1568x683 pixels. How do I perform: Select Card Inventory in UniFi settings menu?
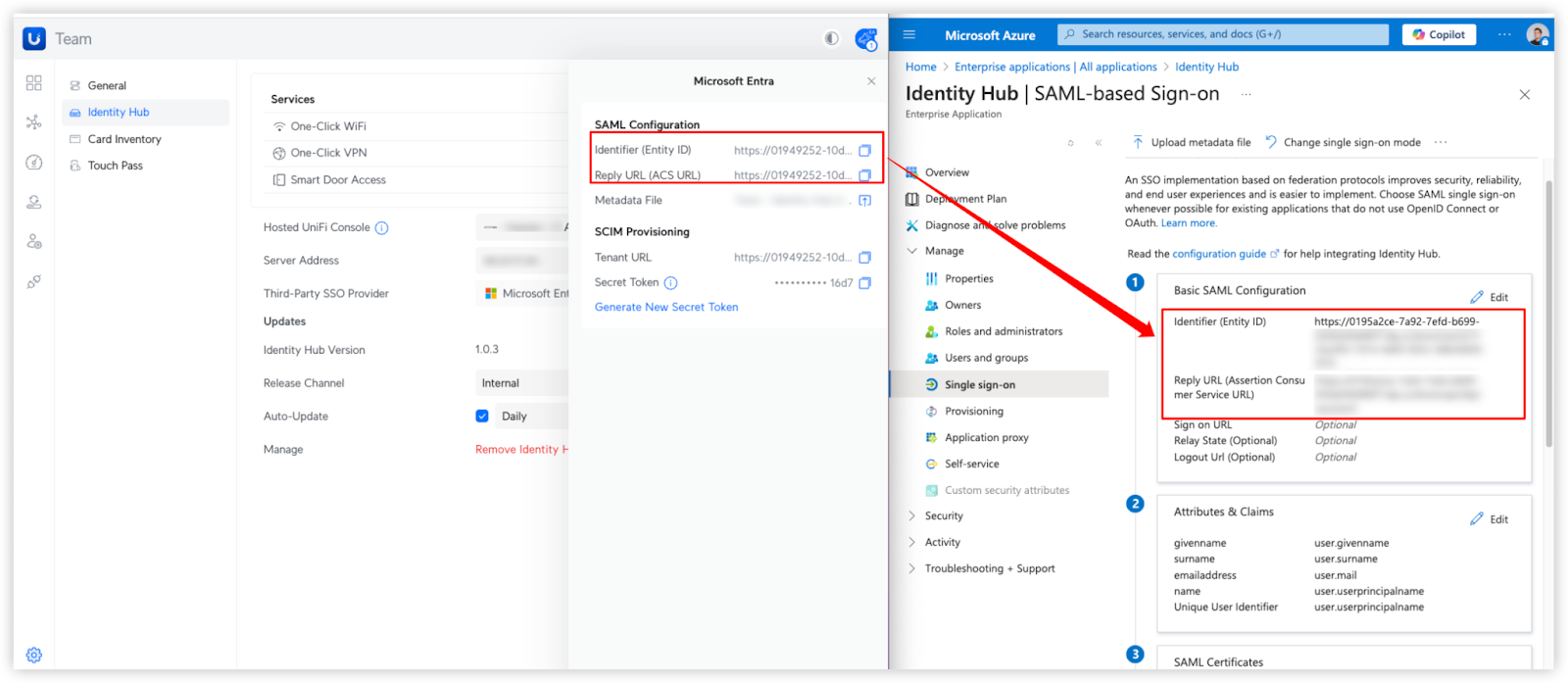tap(145, 139)
